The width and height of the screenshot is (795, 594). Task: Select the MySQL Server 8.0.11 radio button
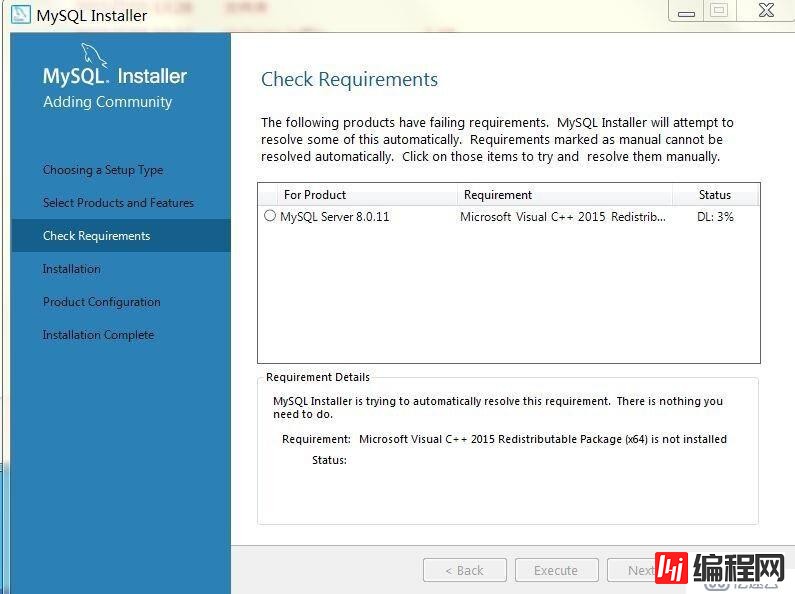[270, 216]
